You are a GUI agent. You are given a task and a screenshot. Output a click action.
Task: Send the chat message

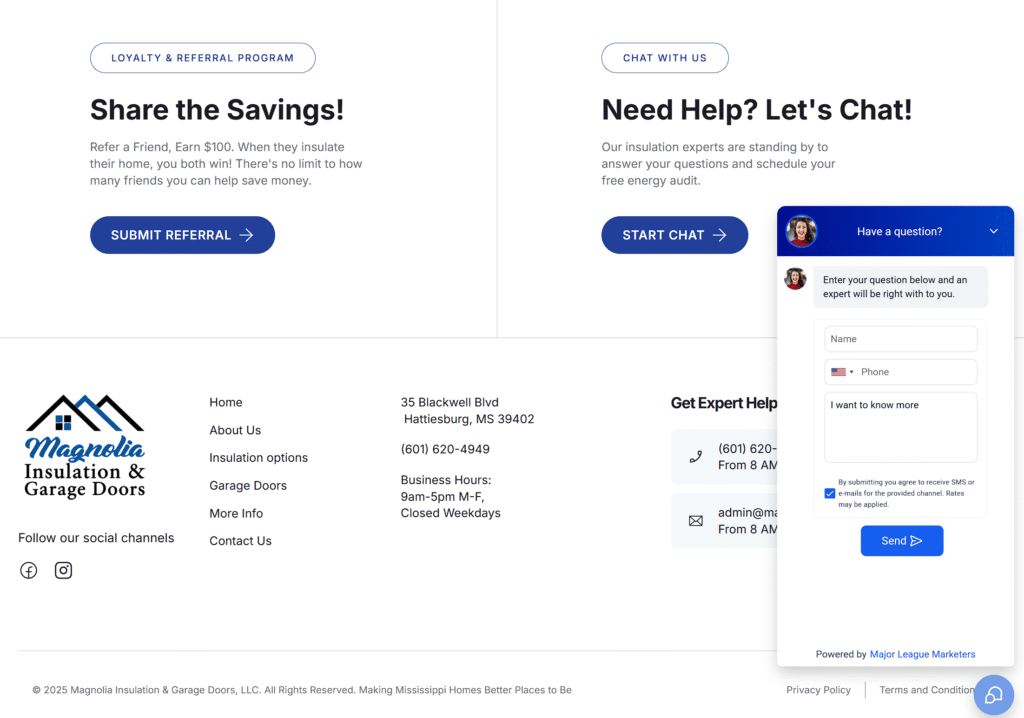click(901, 541)
